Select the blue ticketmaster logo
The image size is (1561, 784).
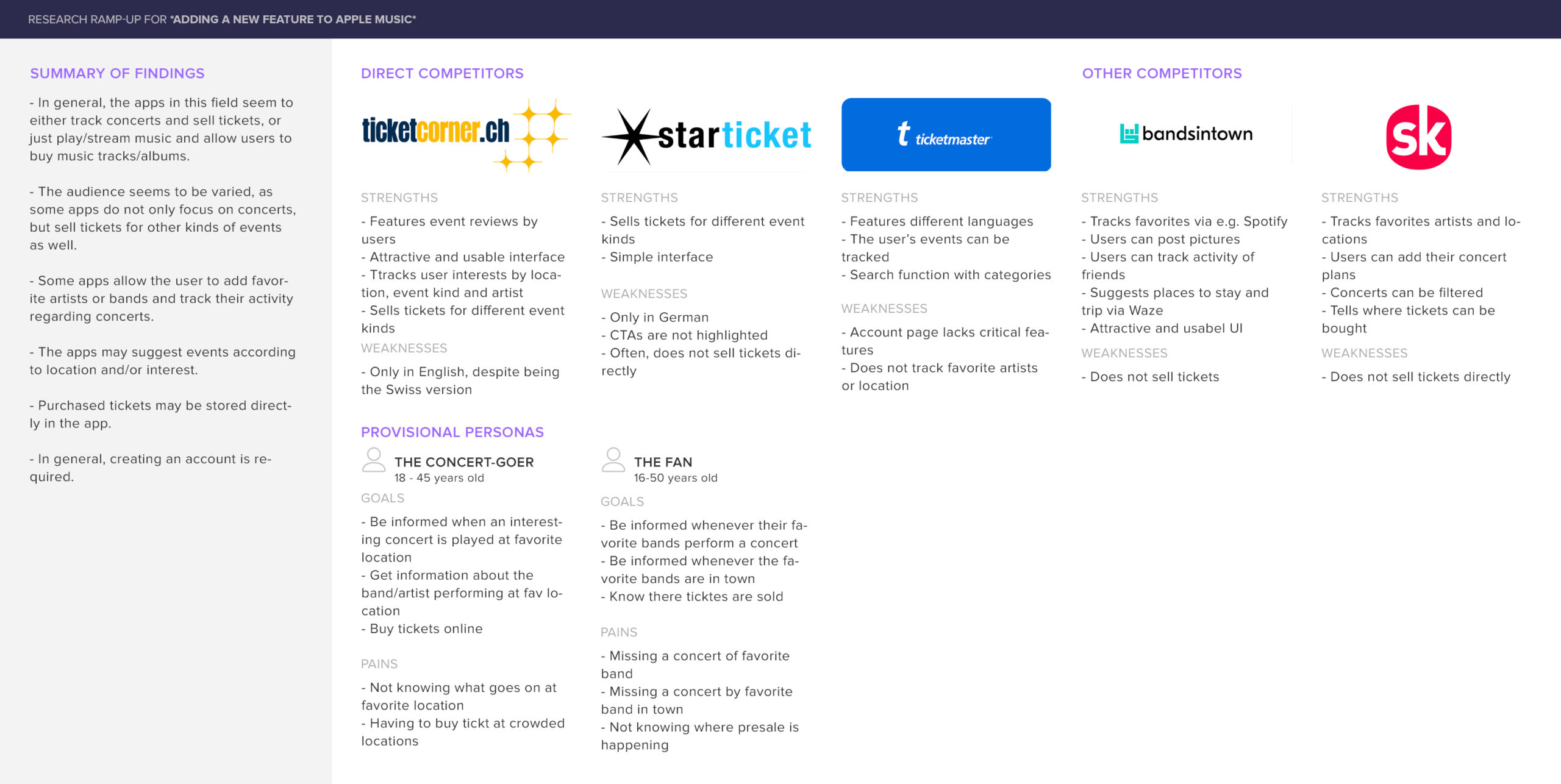[x=946, y=135]
